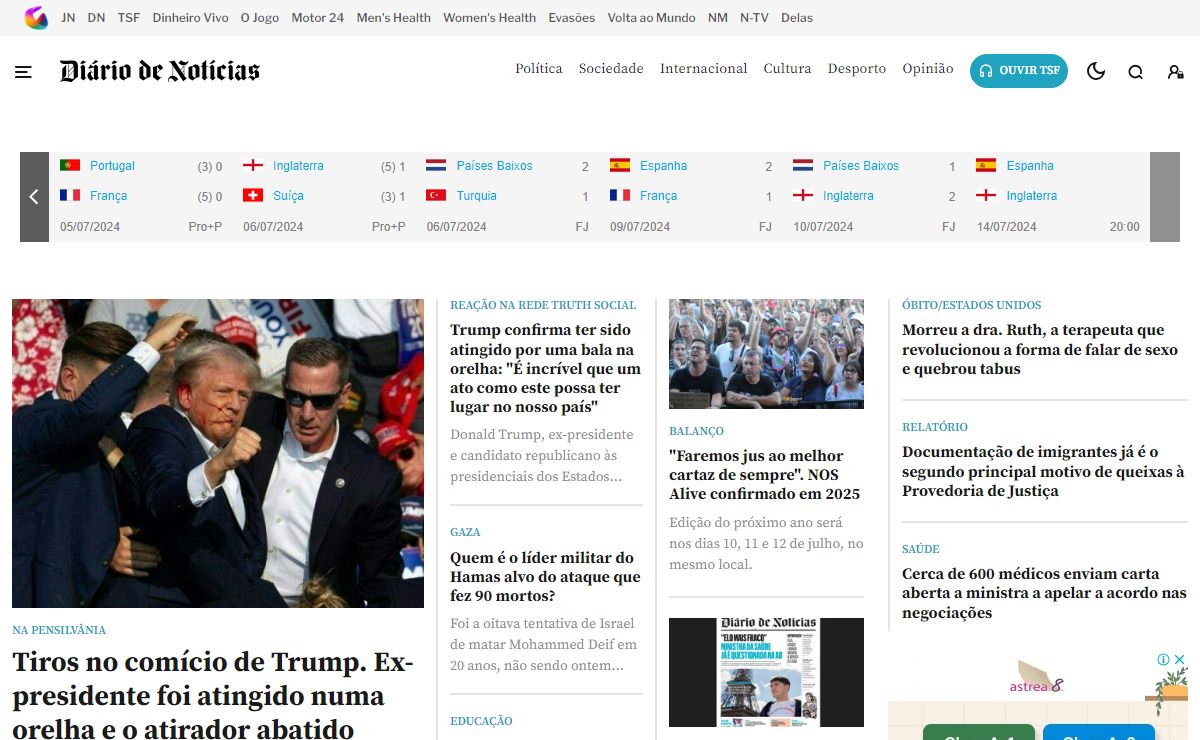Click the Balanço category tag
Image resolution: width=1200 pixels, height=740 pixels.
696,431
